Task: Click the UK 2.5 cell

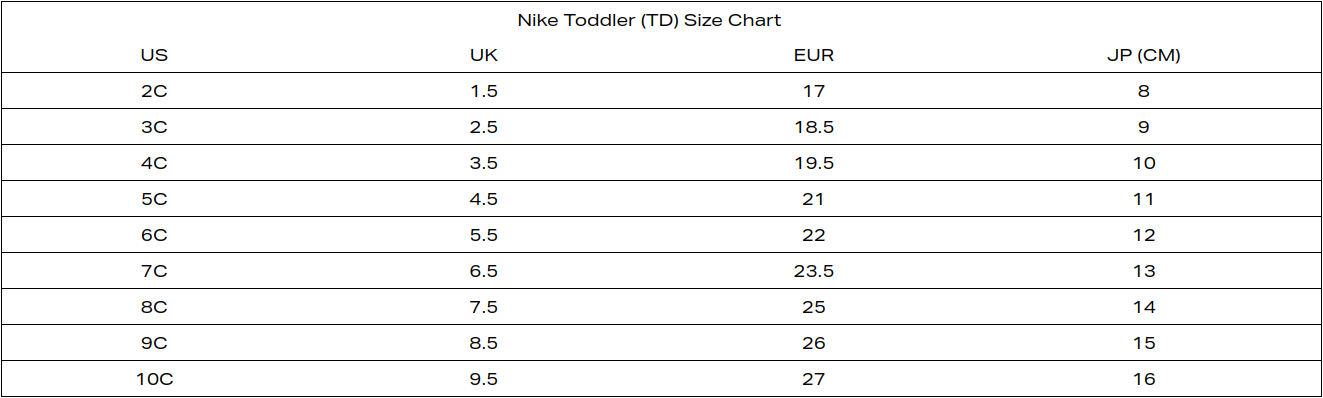Action: coord(484,127)
